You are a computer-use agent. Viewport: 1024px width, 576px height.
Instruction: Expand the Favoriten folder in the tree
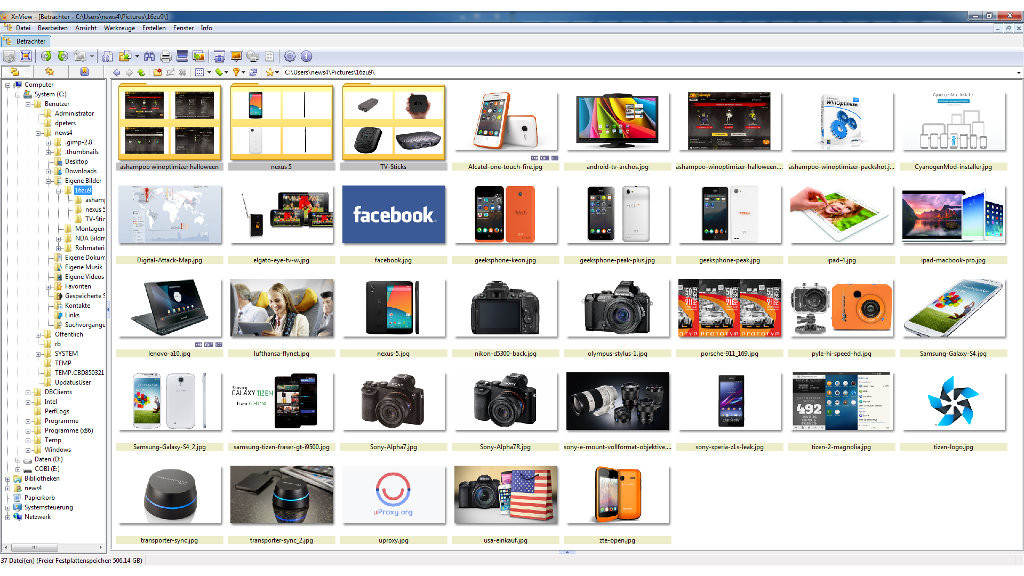click(48, 287)
